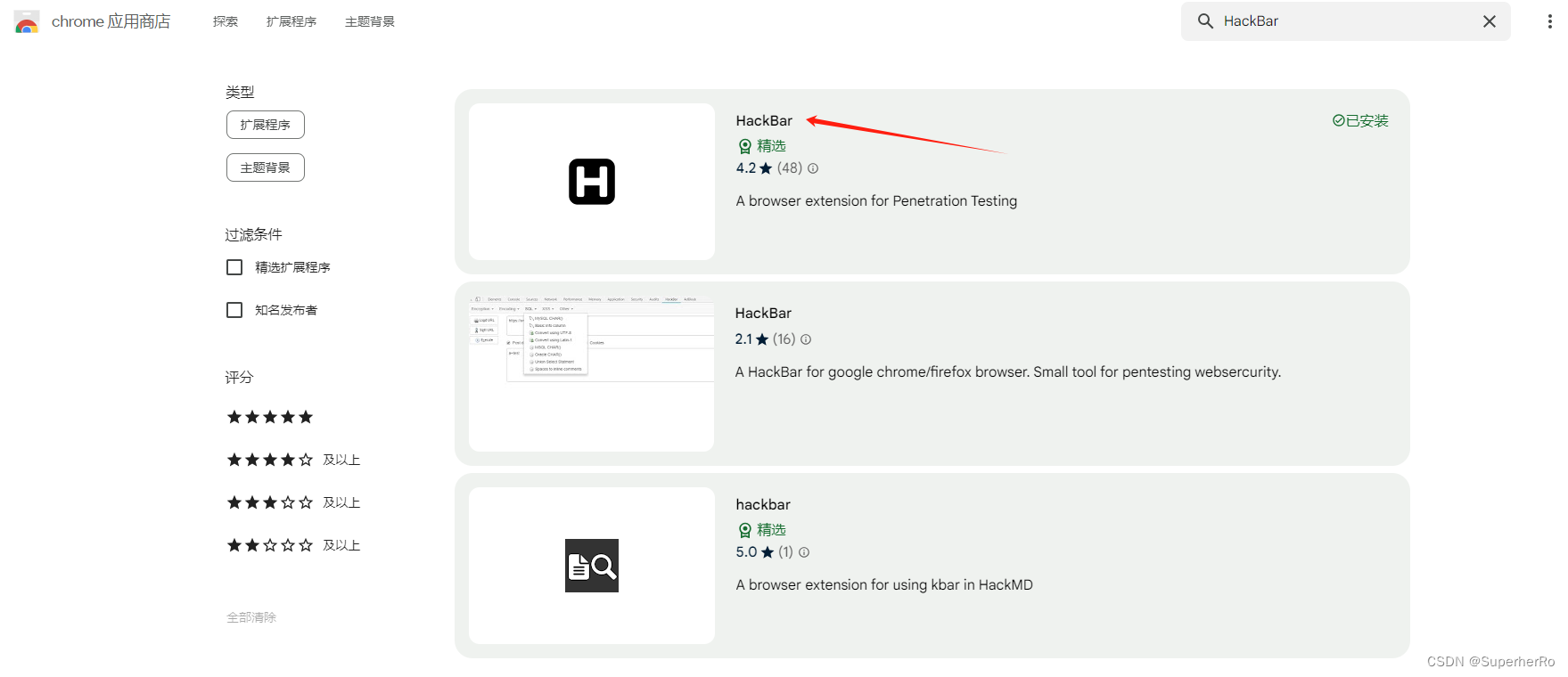Click the star icon beside the 4.2 rating
The width and height of the screenshot is (1568, 677).
(766, 168)
